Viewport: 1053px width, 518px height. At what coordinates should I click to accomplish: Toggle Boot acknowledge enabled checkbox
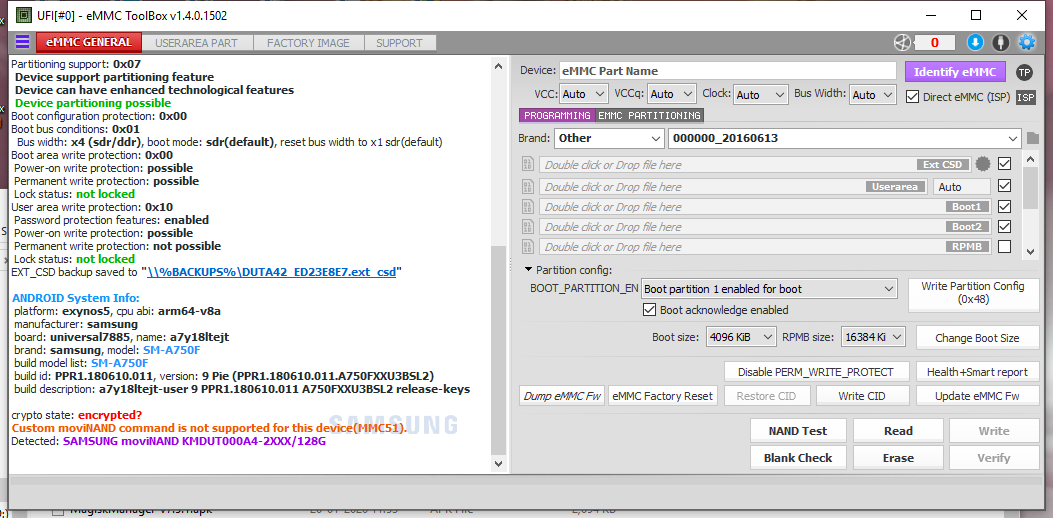[x=649, y=310]
